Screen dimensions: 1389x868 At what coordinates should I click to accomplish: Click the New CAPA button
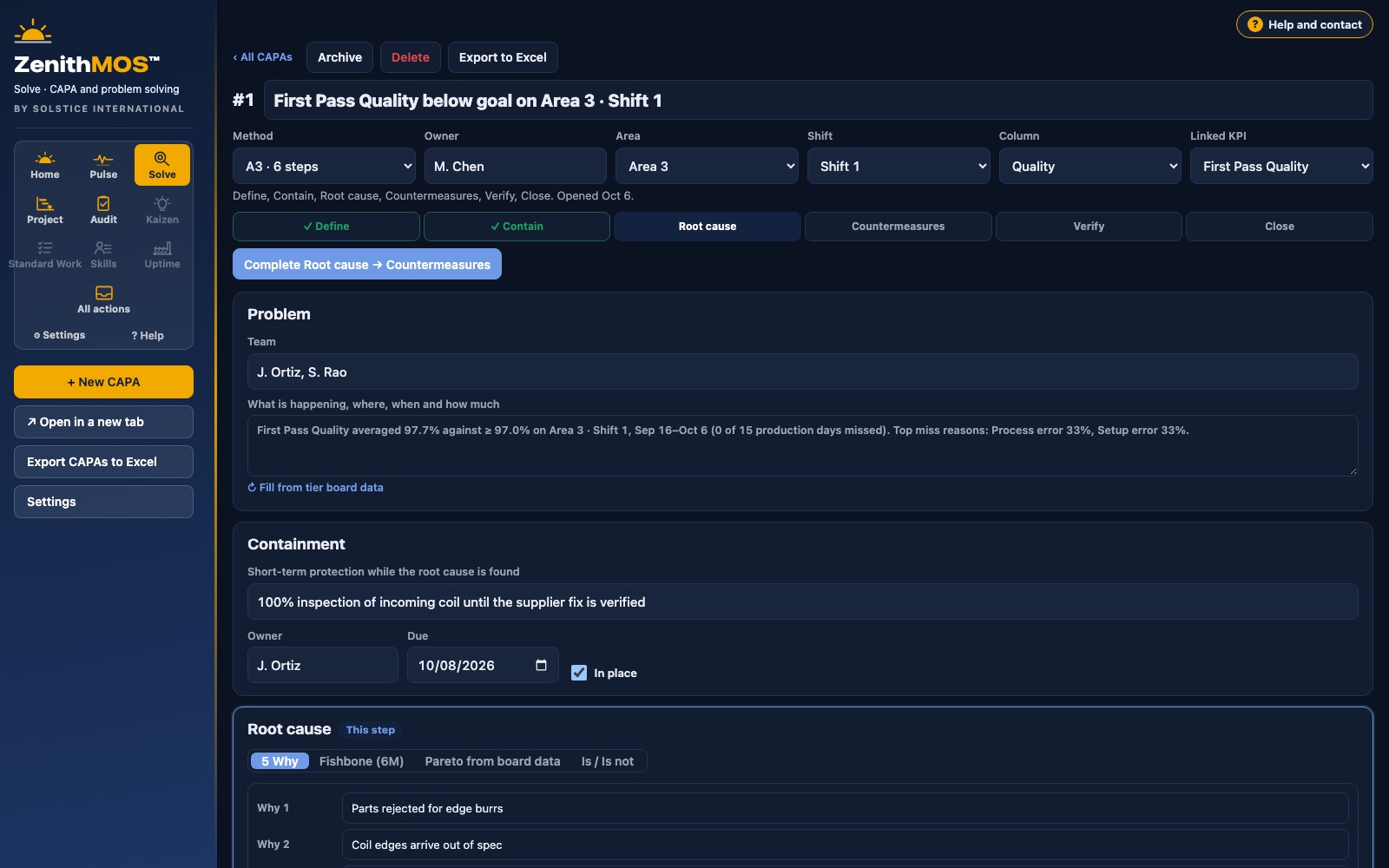point(103,382)
